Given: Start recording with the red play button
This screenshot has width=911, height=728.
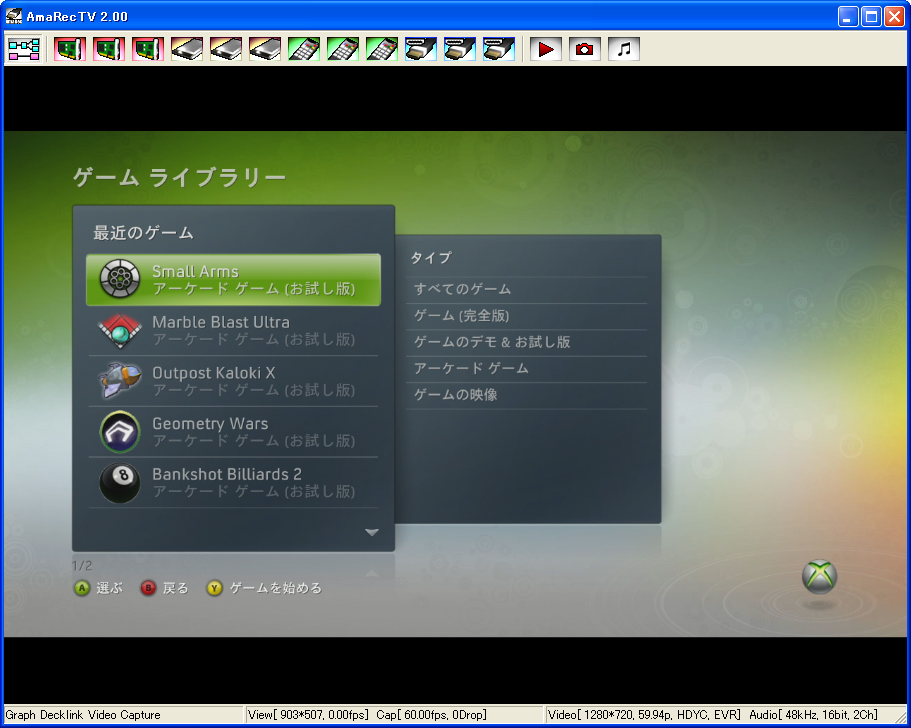Looking at the screenshot, I should (546, 49).
